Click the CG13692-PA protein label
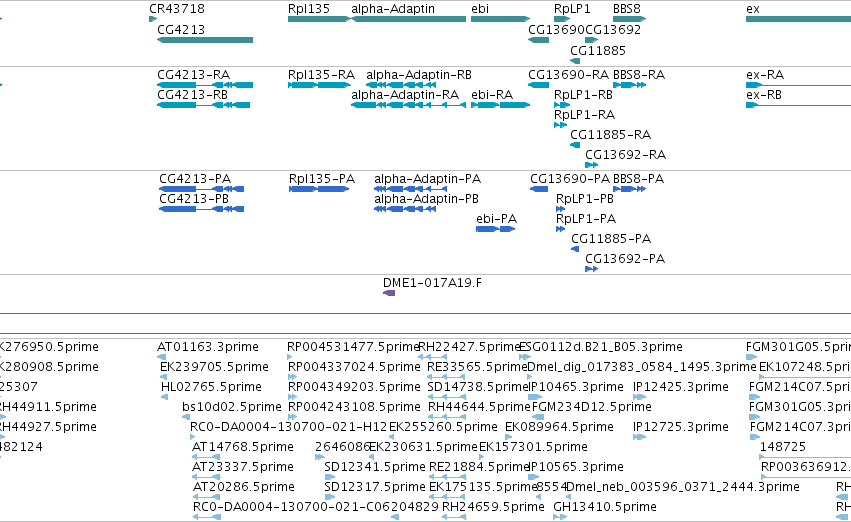The width and height of the screenshot is (851, 522). point(625,258)
